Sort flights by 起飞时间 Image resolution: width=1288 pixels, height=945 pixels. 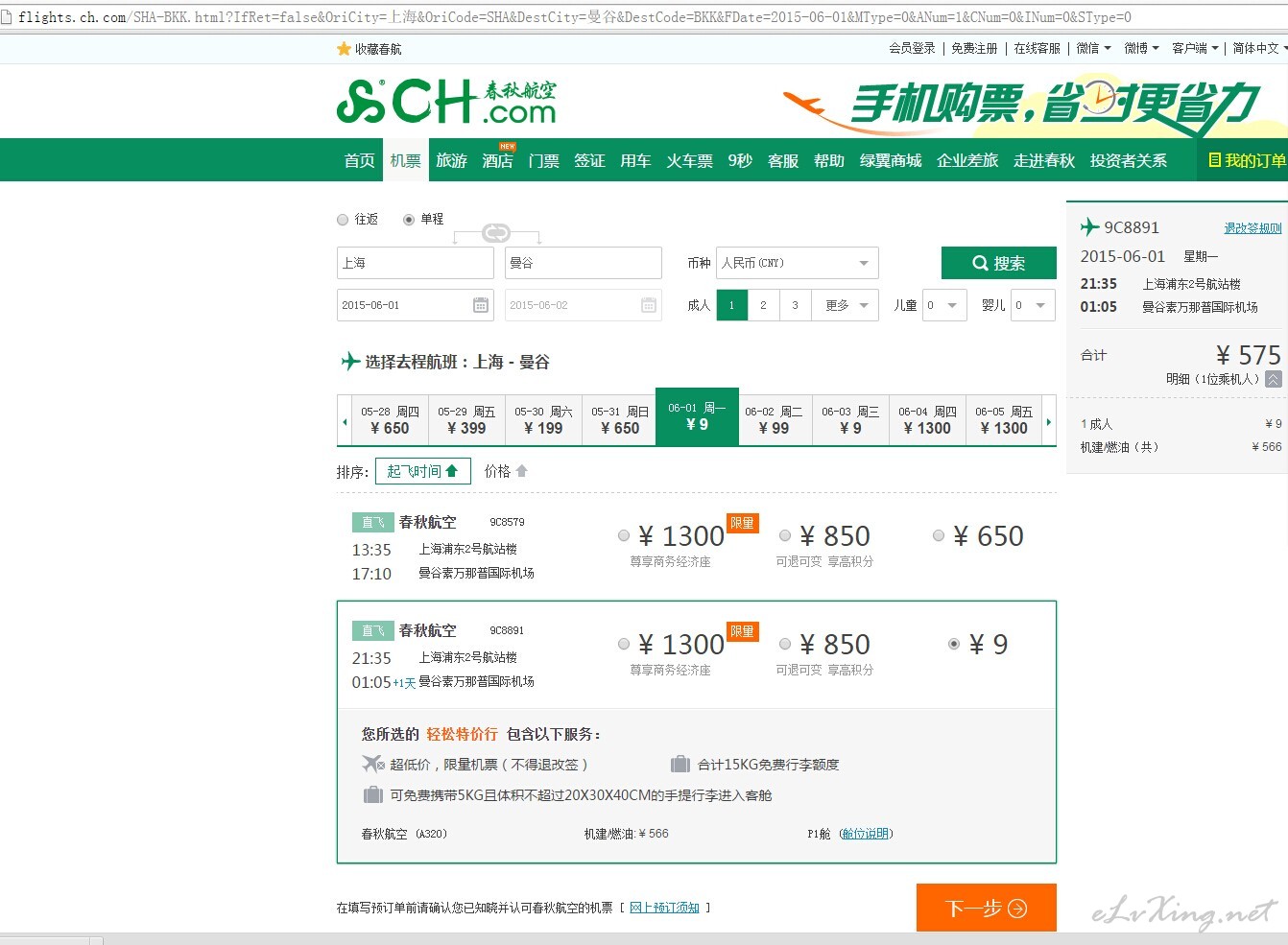pos(422,471)
